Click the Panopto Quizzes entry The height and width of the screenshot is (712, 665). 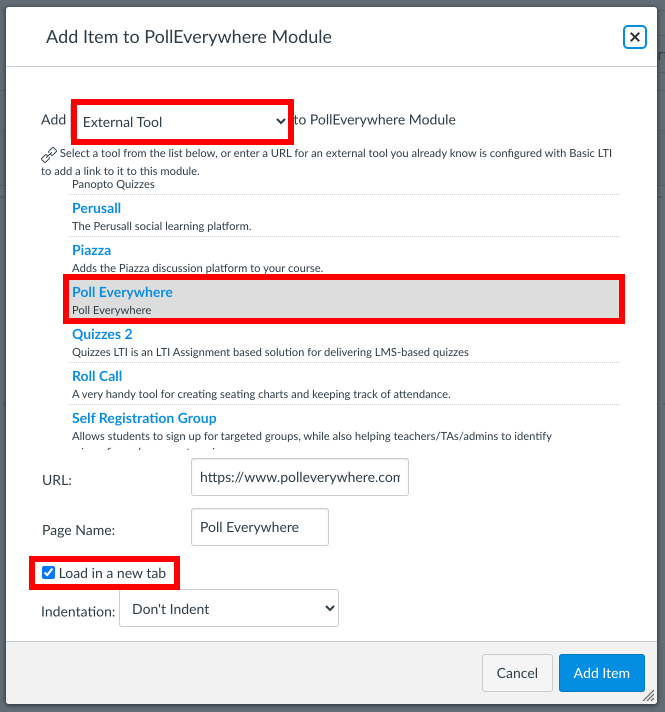113,184
